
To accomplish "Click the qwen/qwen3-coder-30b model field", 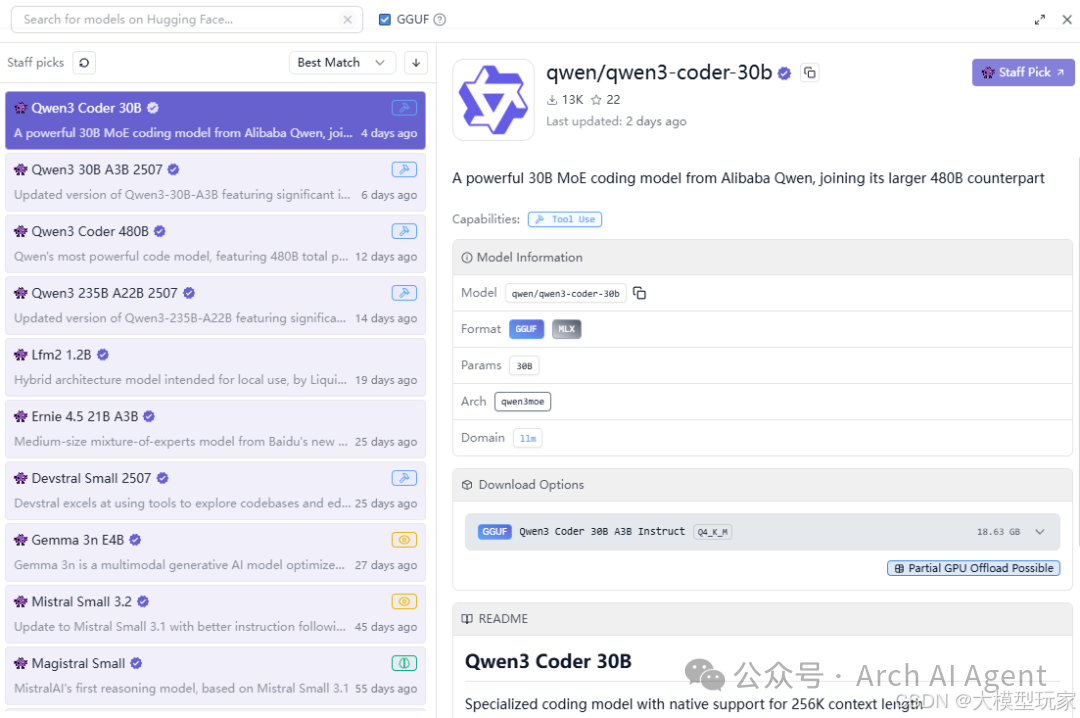I will coord(565,294).
